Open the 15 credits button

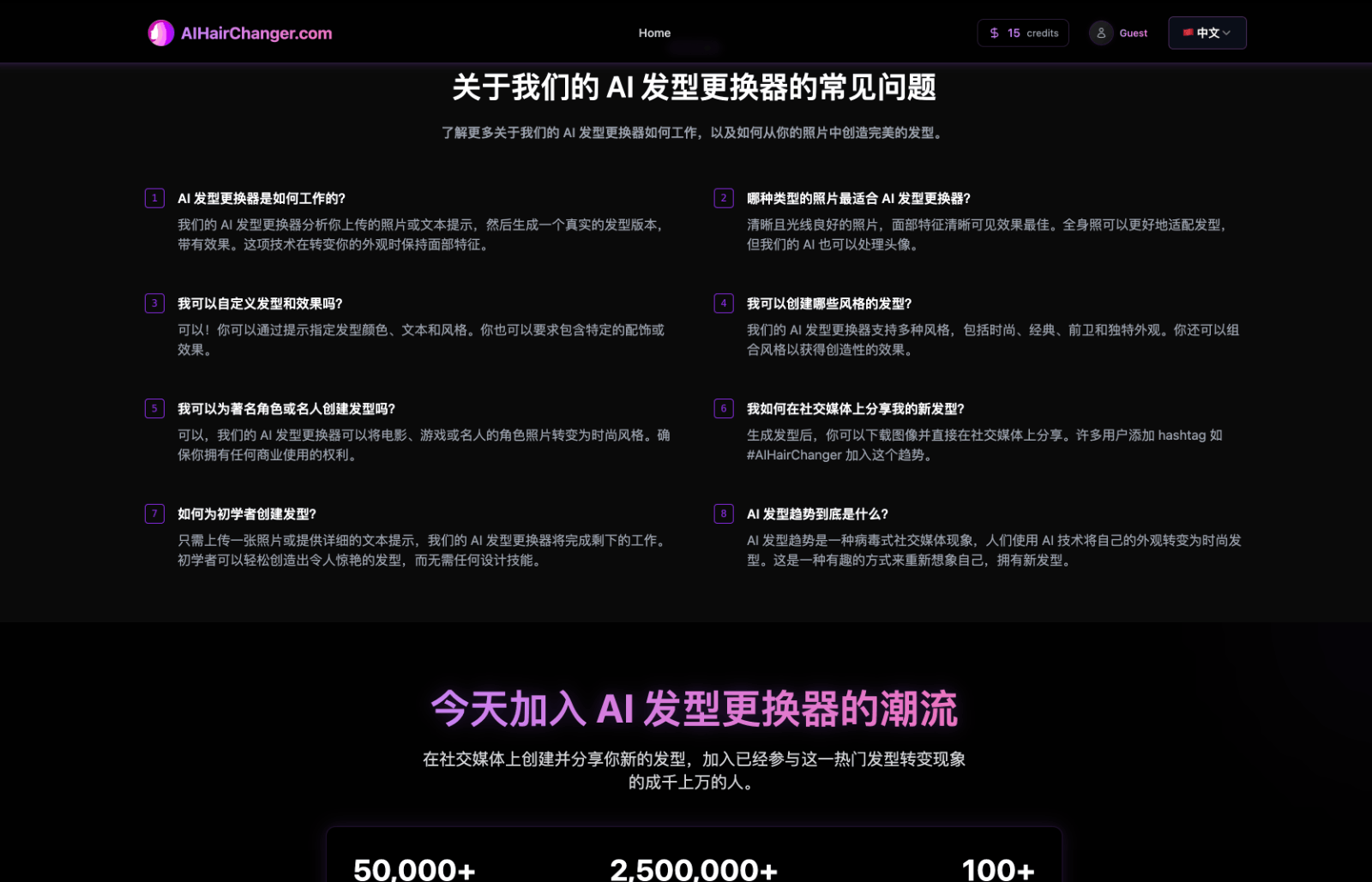[x=1023, y=33]
